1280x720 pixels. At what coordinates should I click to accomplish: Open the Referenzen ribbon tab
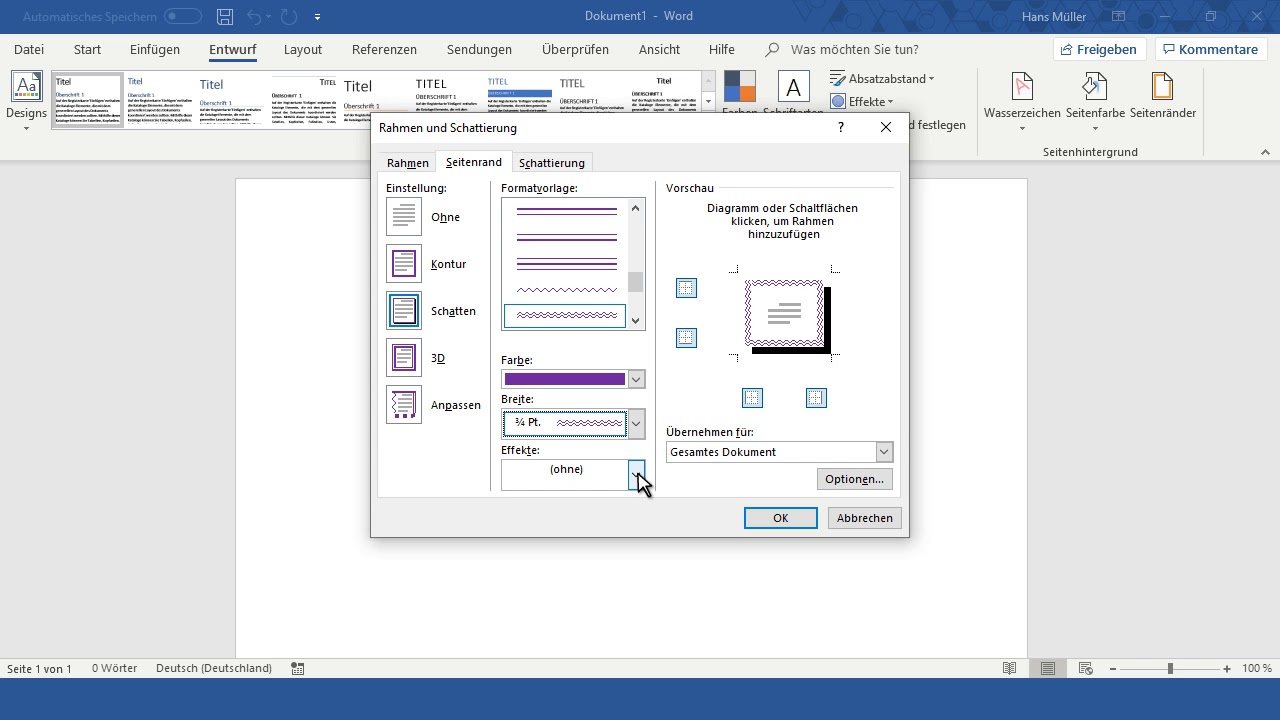point(384,49)
